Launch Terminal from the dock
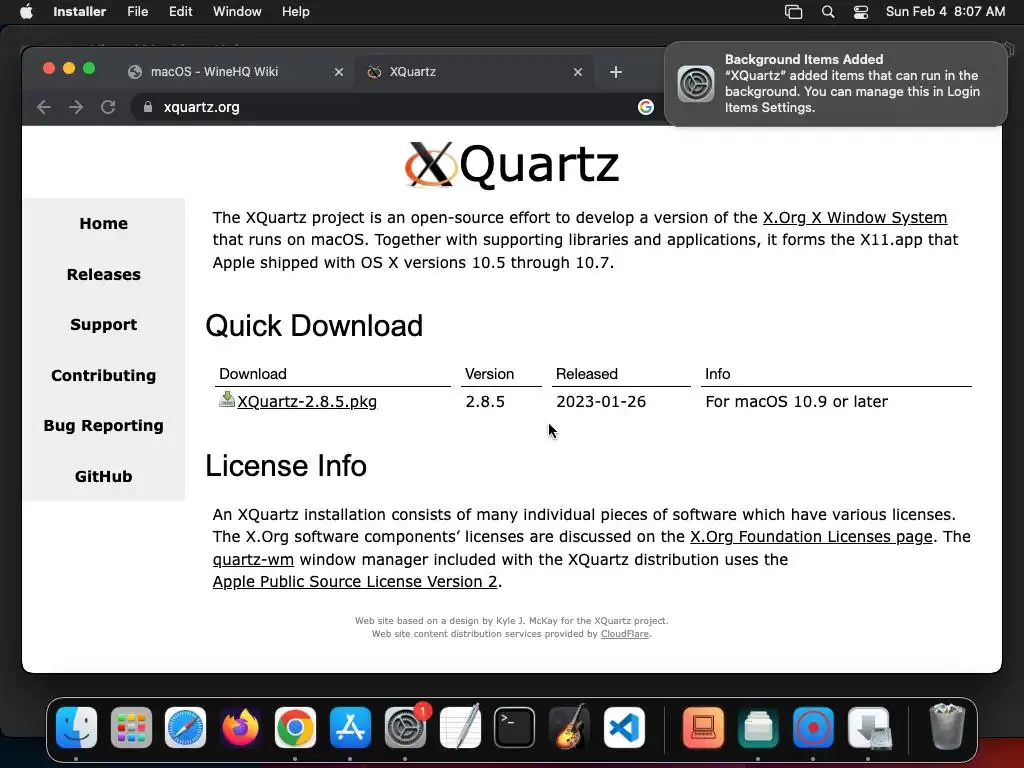Image resolution: width=1024 pixels, height=768 pixels. tap(515, 728)
